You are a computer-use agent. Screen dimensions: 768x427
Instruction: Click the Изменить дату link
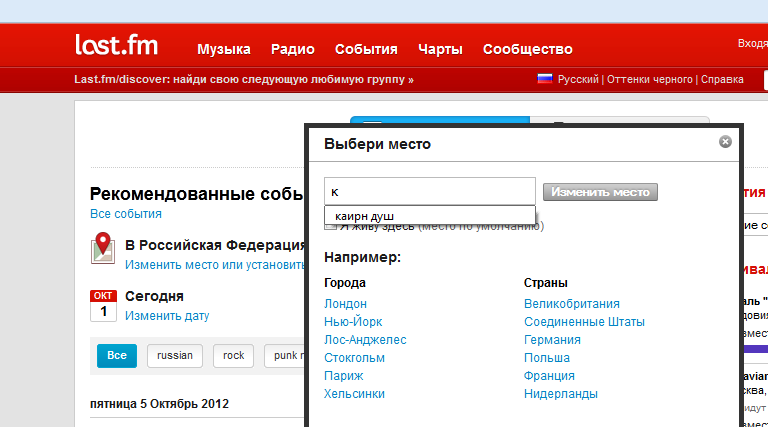[x=167, y=316]
